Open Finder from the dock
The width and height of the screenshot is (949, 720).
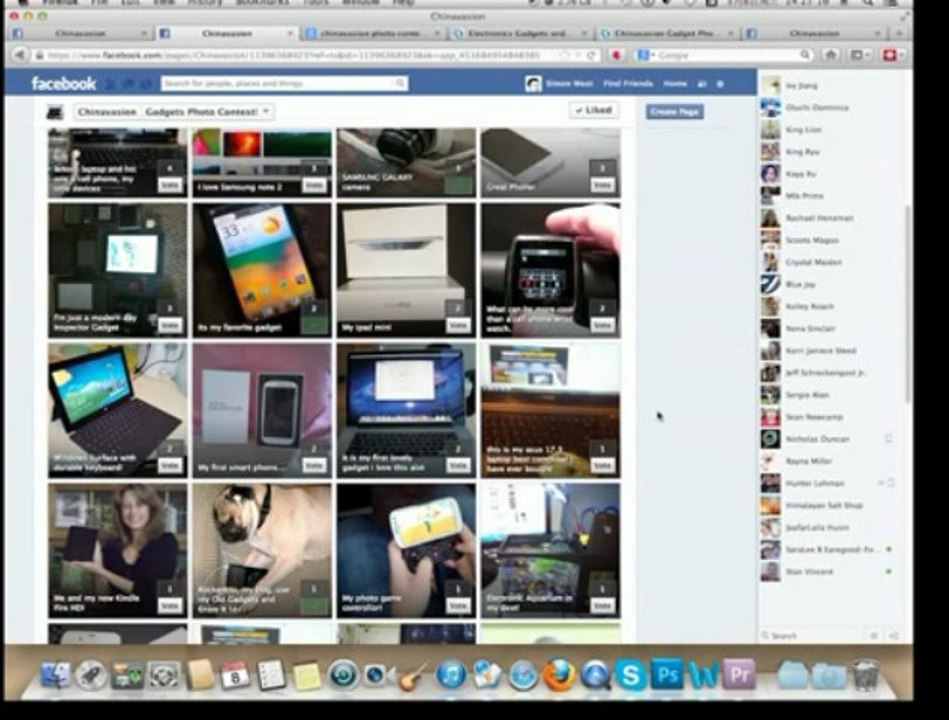pyautogui.click(x=56, y=675)
